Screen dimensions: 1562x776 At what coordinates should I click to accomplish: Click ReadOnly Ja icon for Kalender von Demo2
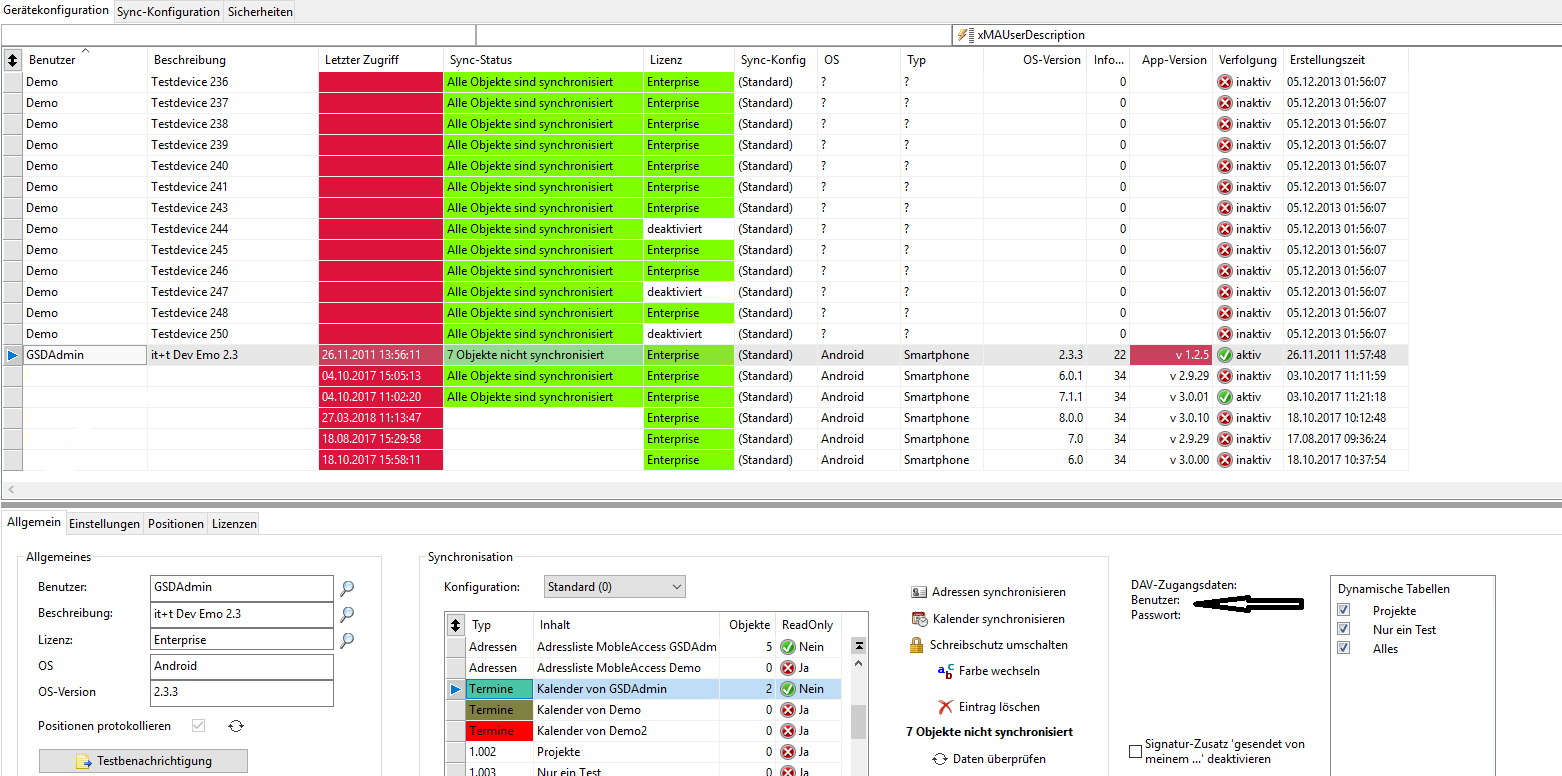tap(787, 731)
